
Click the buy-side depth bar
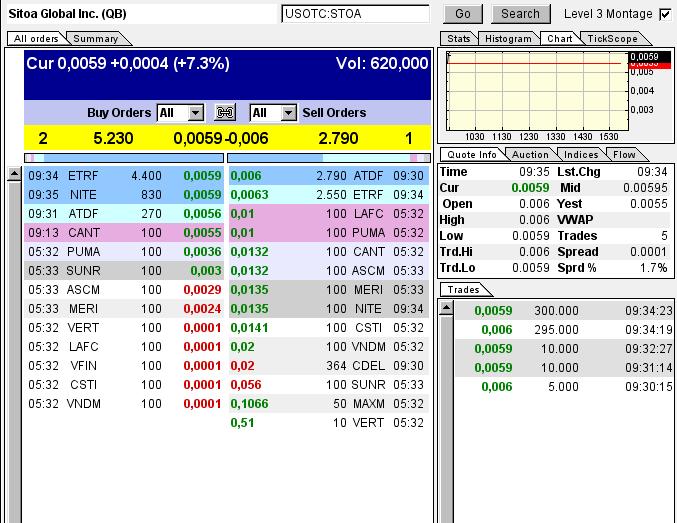[x=124, y=158]
